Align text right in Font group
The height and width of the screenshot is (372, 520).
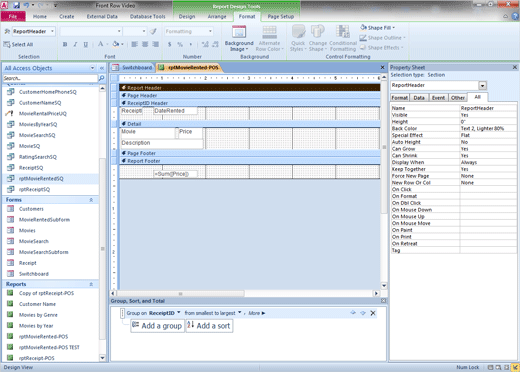pyautogui.click(x=156, y=44)
